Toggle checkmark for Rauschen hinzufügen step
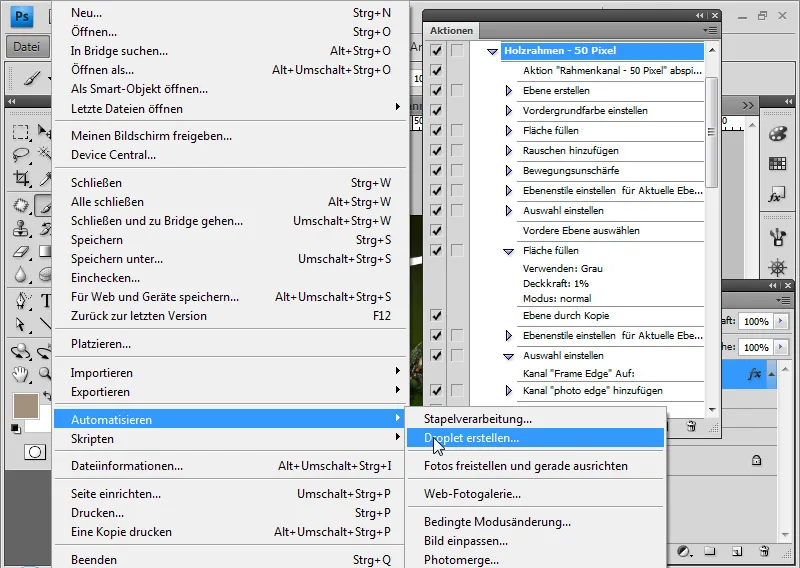Image resolution: width=800 pixels, height=568 pixels. click(x=436, y=150)
